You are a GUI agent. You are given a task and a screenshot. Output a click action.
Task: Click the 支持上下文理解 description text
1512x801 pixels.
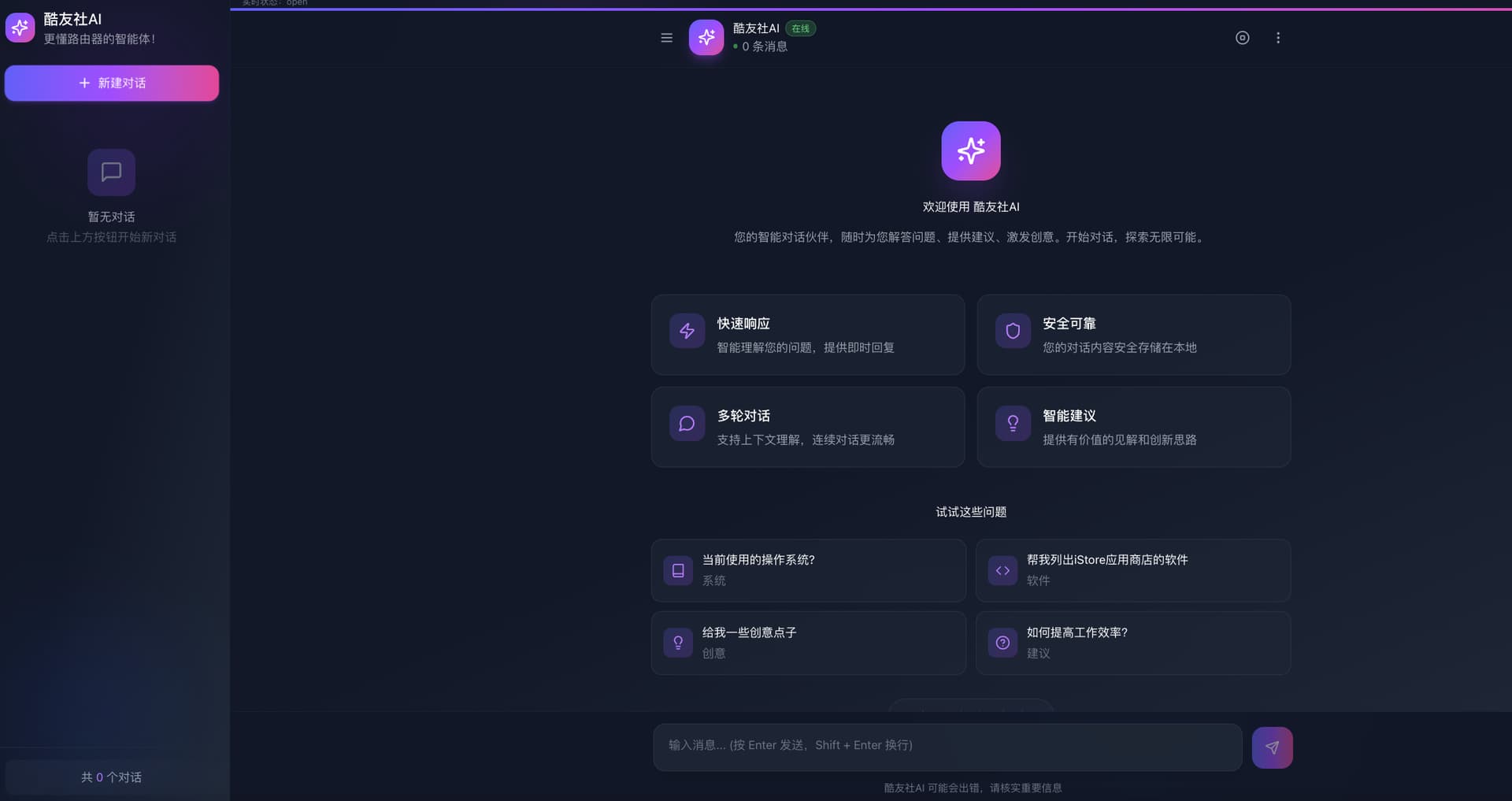[806, 439]
